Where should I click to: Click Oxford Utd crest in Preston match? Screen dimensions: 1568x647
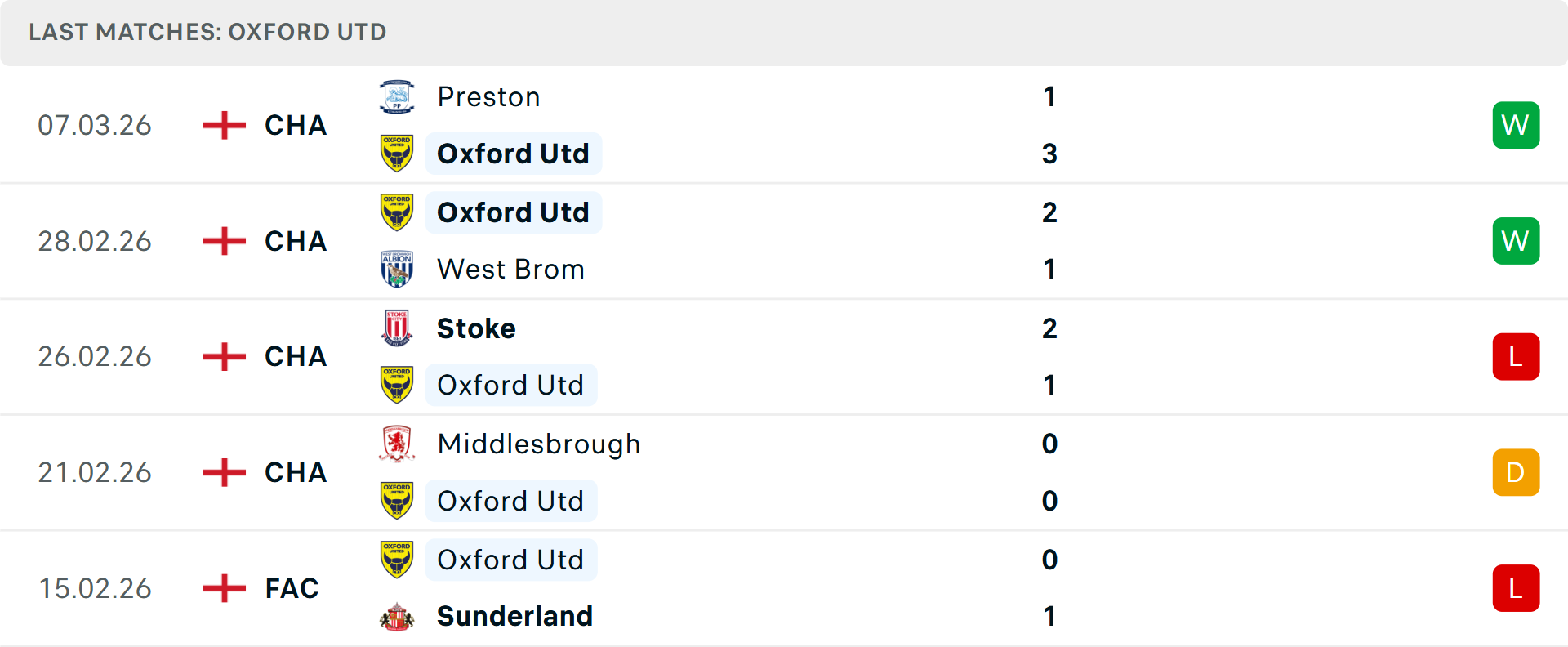(397, 154)
